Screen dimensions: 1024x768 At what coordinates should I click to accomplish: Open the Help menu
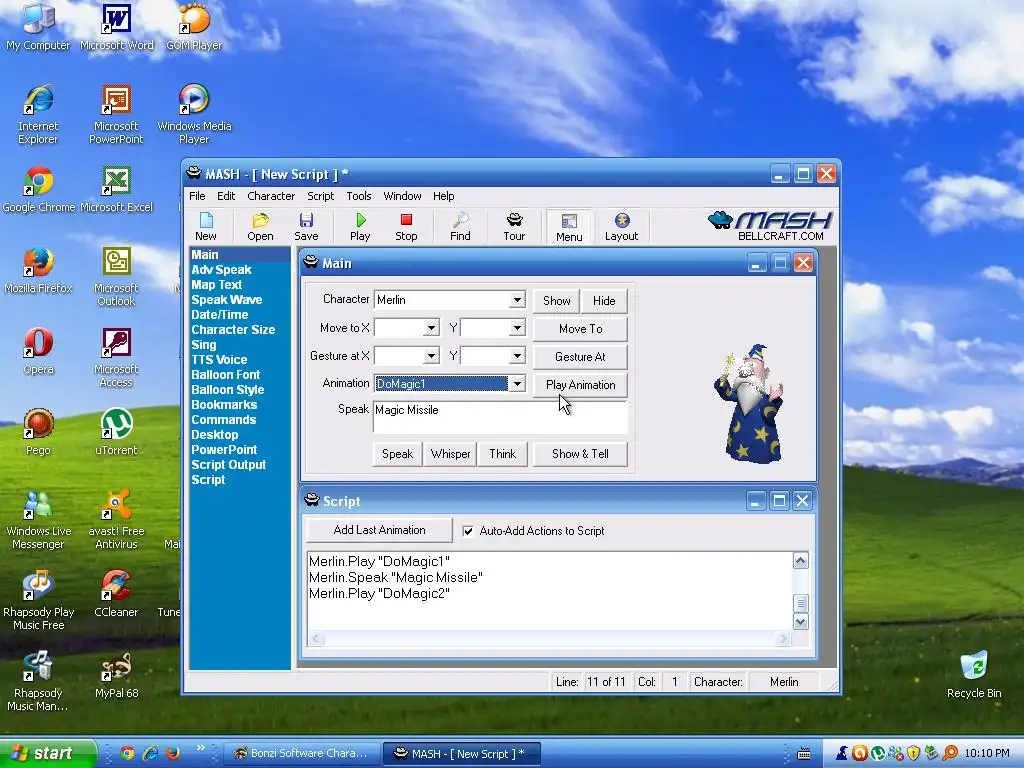click(443, 196)
